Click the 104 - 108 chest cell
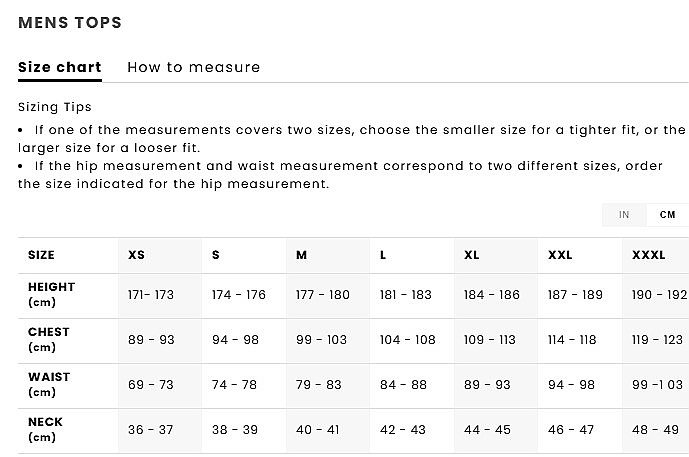The image size is (689, 457). (407, 340)
